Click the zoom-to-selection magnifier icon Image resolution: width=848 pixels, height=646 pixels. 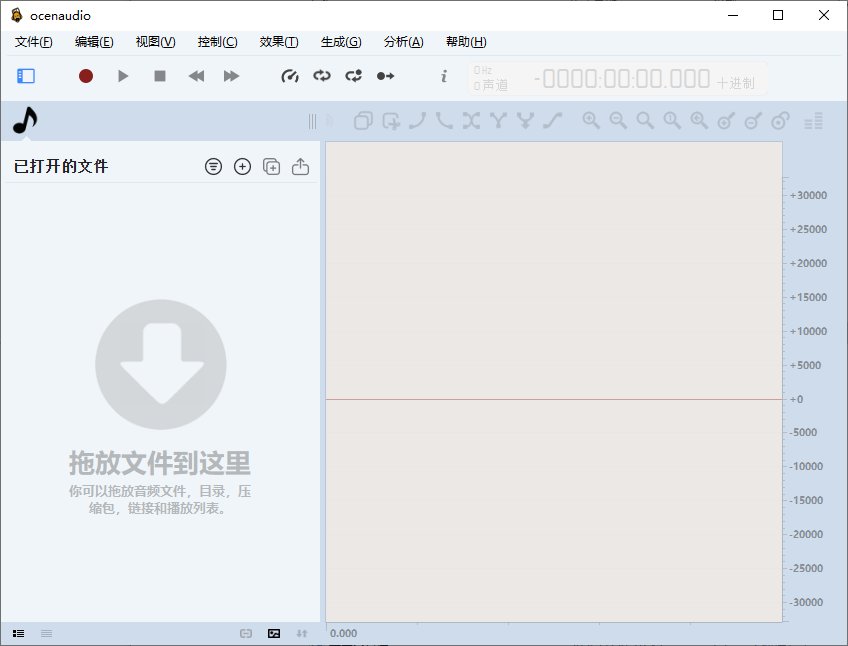click(699, 121)
